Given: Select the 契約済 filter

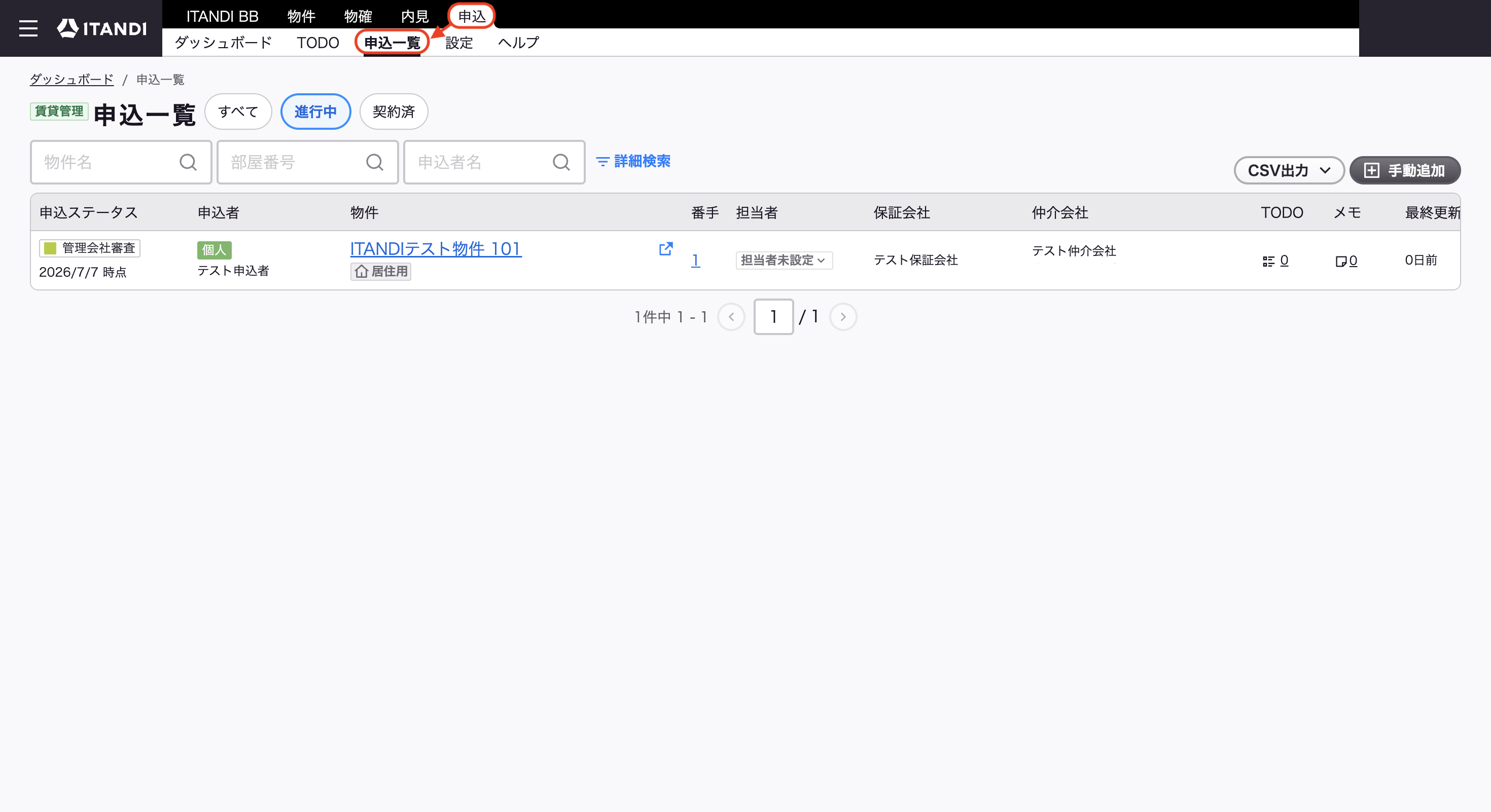Looking at the screenshot, I should point(394,112).
